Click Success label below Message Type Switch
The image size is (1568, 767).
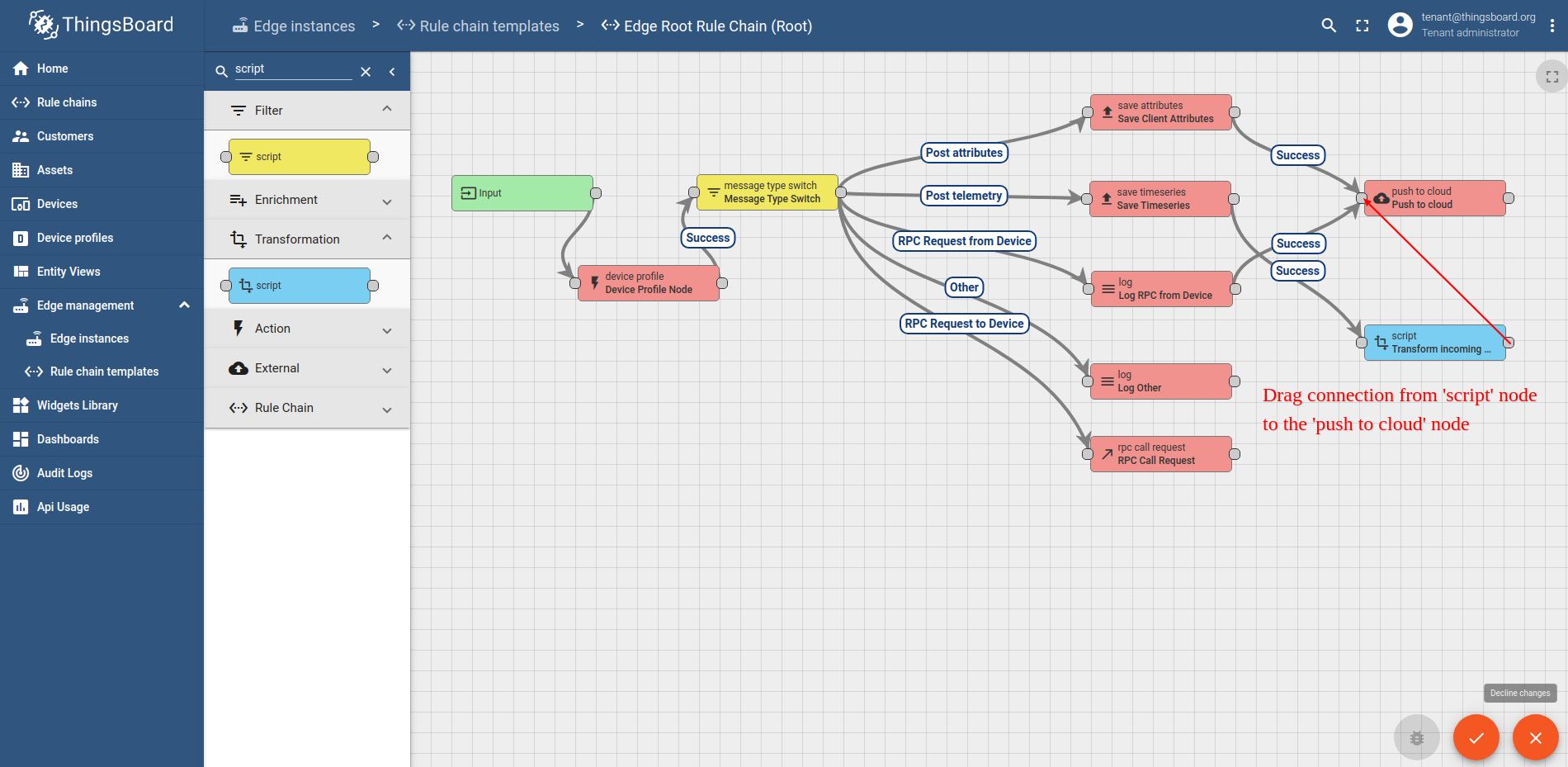click(x=708, y=238)
